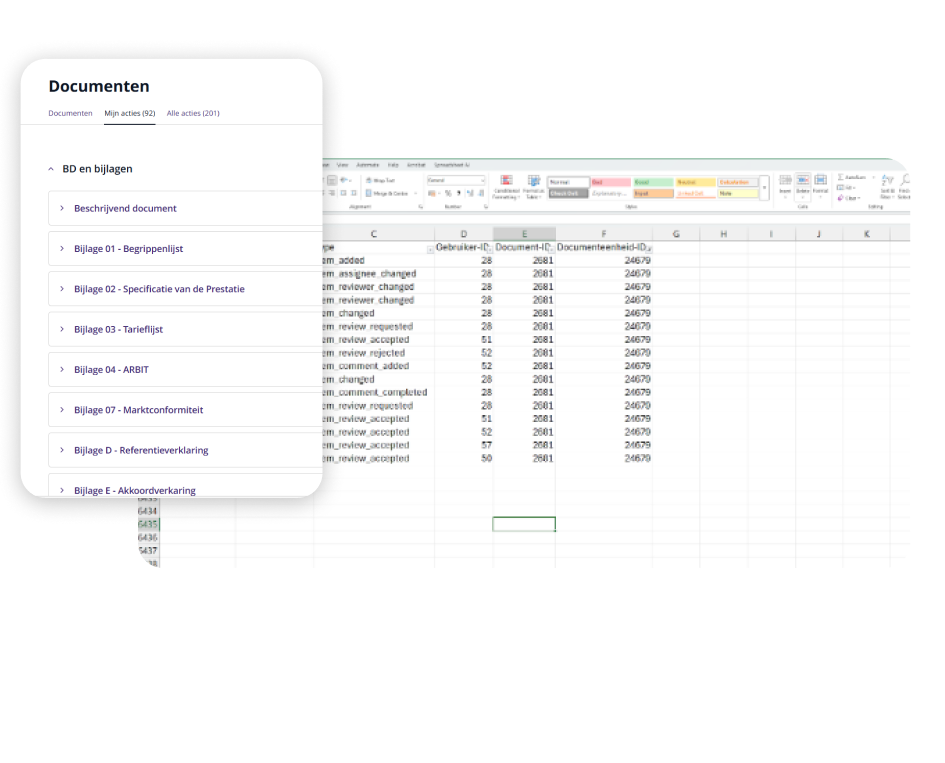The image size is (945, 763).
Task: Click the Insert cells icon in Excel
Action: pyautogui.click(x=785, y=180)
